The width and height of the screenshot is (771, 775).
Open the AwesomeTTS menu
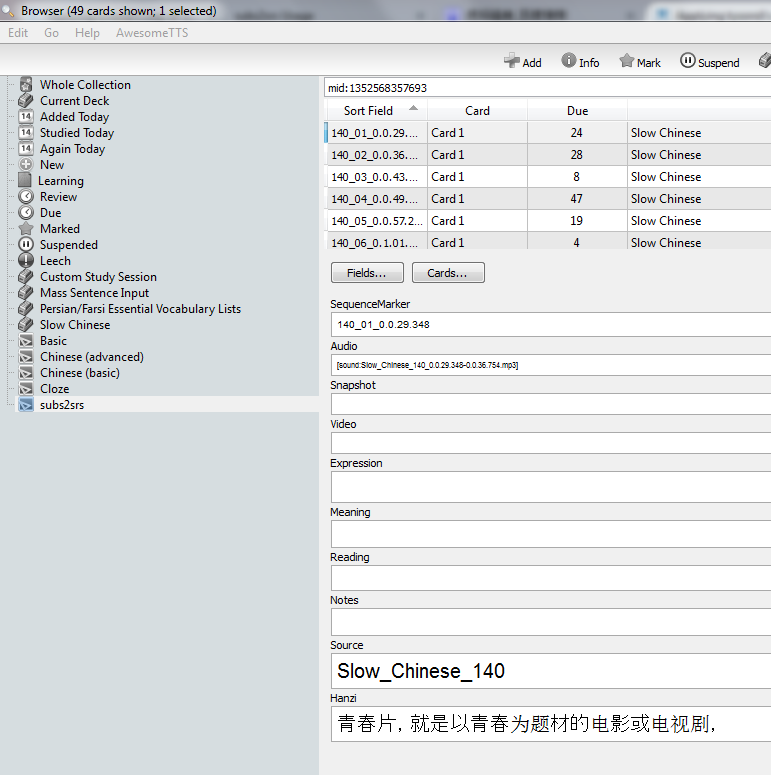(151, 33)
